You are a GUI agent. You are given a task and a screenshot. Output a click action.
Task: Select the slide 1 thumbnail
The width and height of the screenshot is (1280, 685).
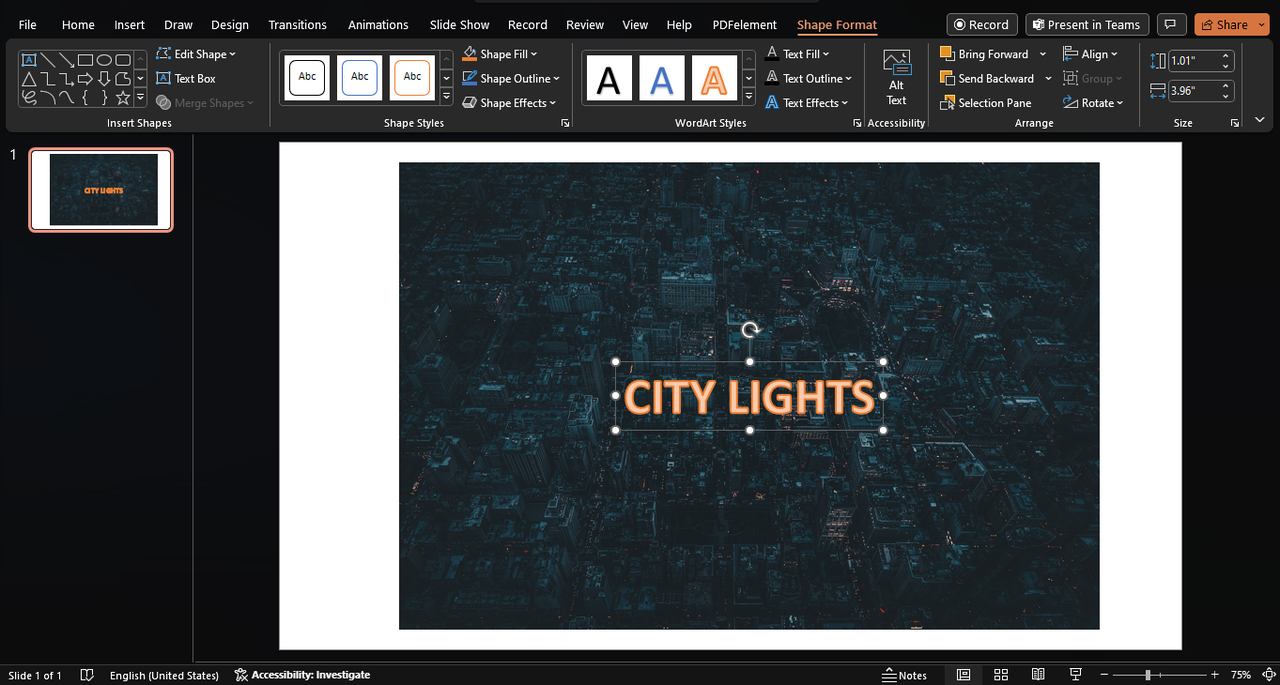tap(101, 190)
